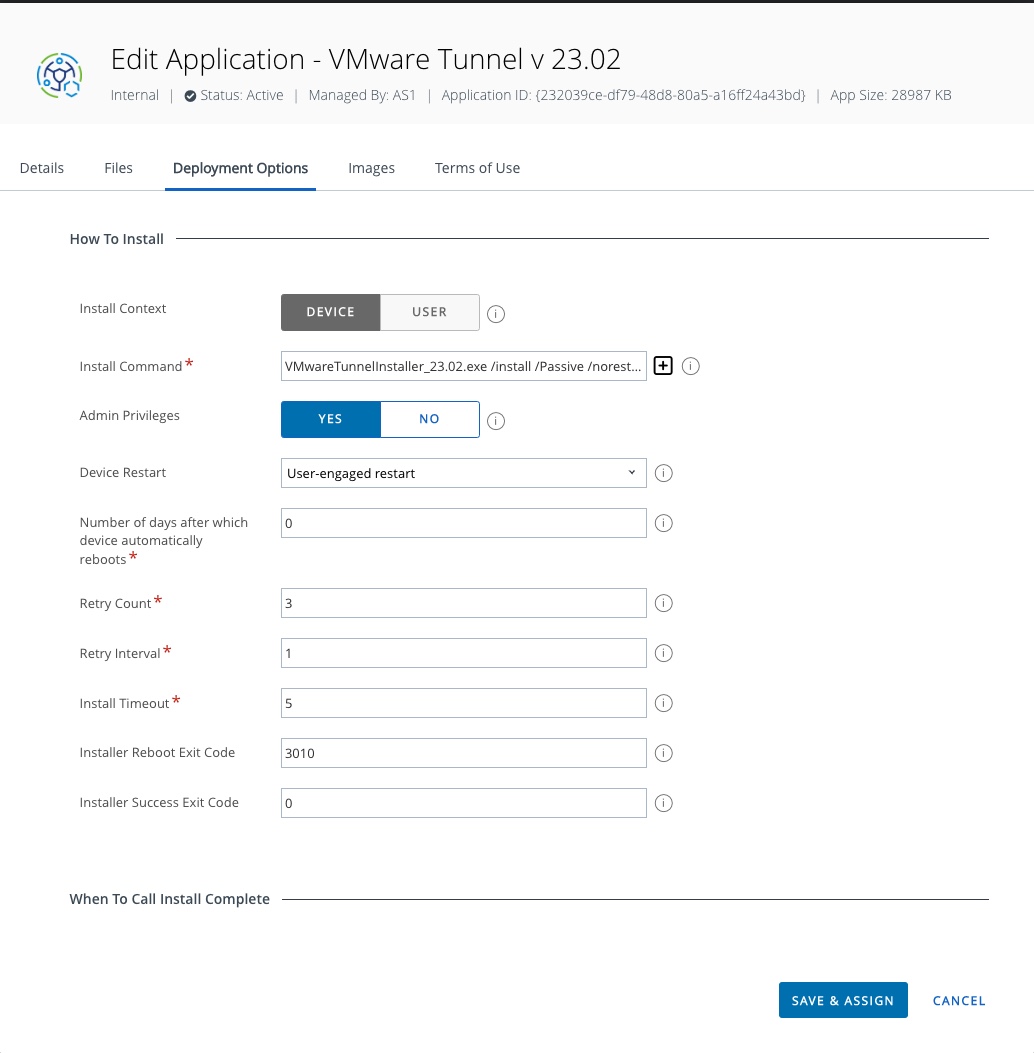Go to the Images tab
The height and width of the screenshot is (1053, 1034).
371,168
